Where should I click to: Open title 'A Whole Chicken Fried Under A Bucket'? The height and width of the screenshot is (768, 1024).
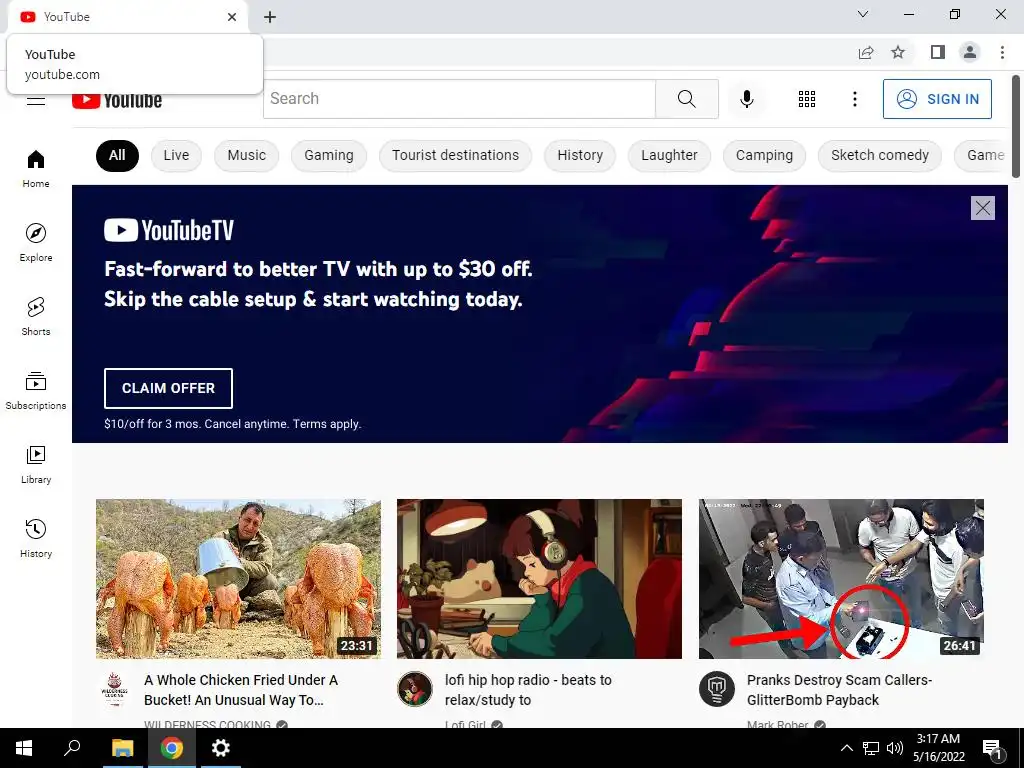pos(241,690)
